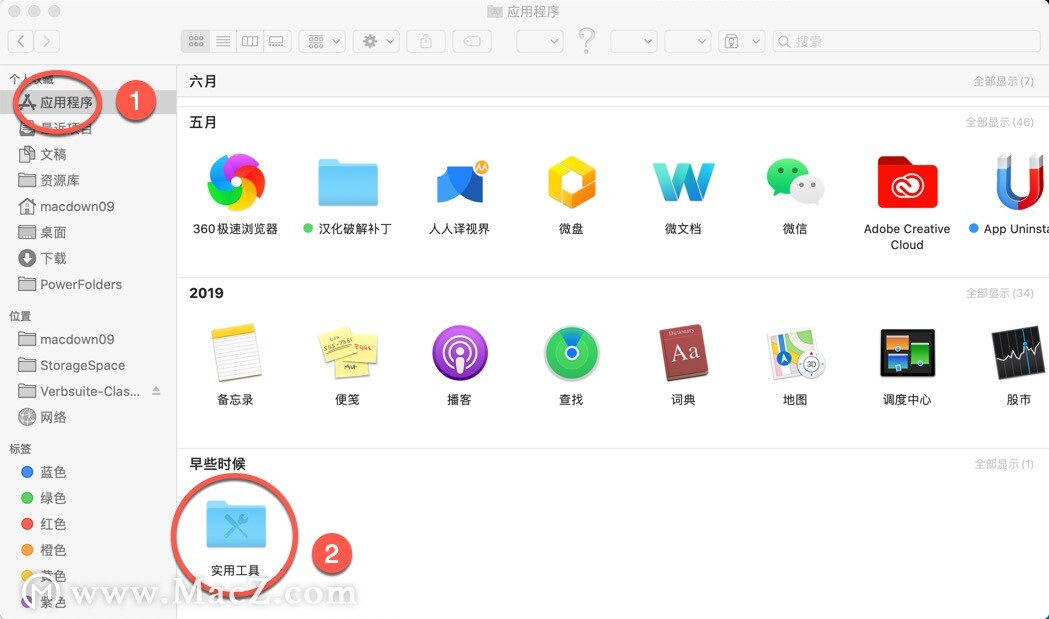Launch the 微文档 app
Image resolution: width=1049 pixels, height=619 pixels.
683,182
